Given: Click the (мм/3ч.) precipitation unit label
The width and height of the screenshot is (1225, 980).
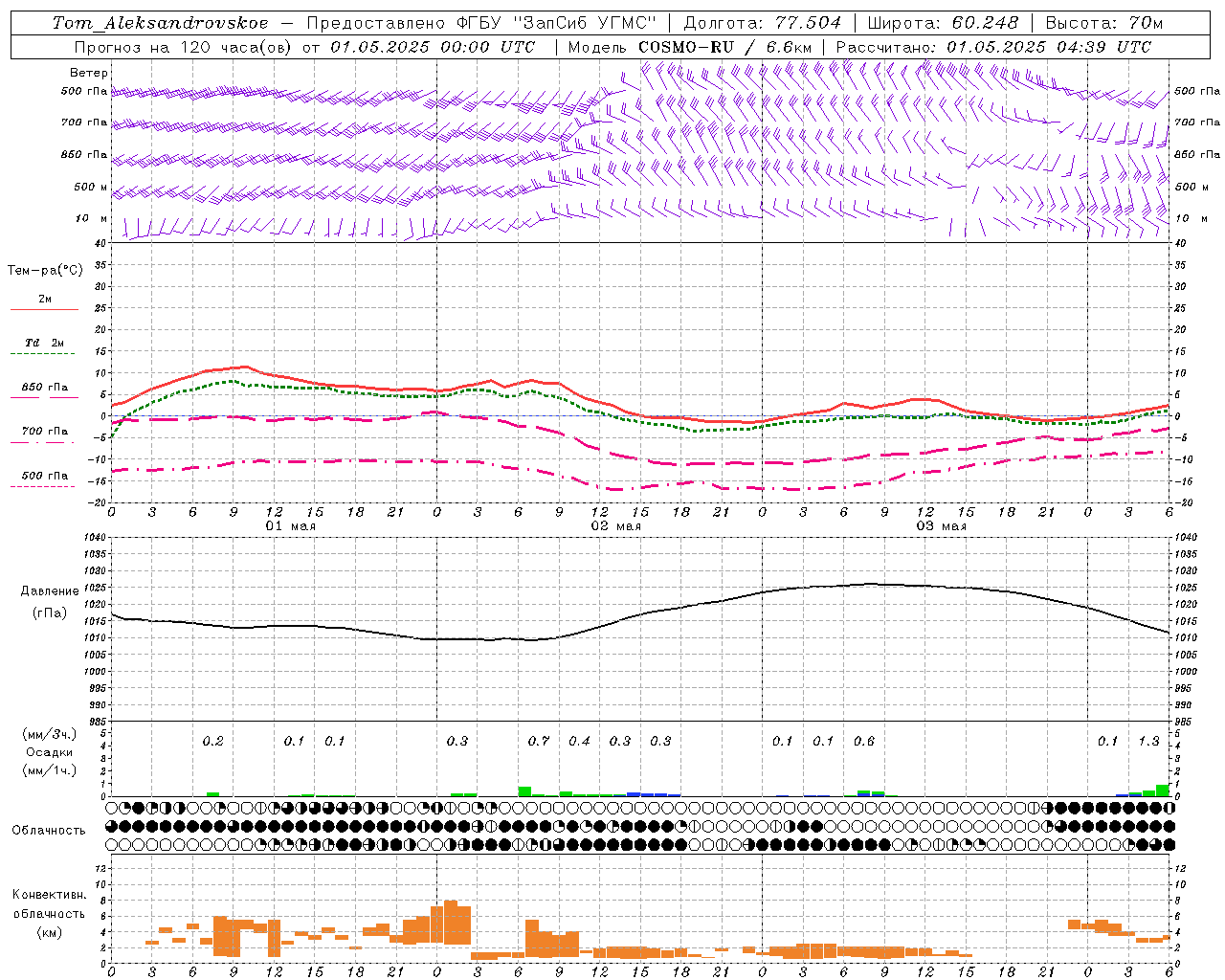Looking at the screenshot, I should pos(50,734).
